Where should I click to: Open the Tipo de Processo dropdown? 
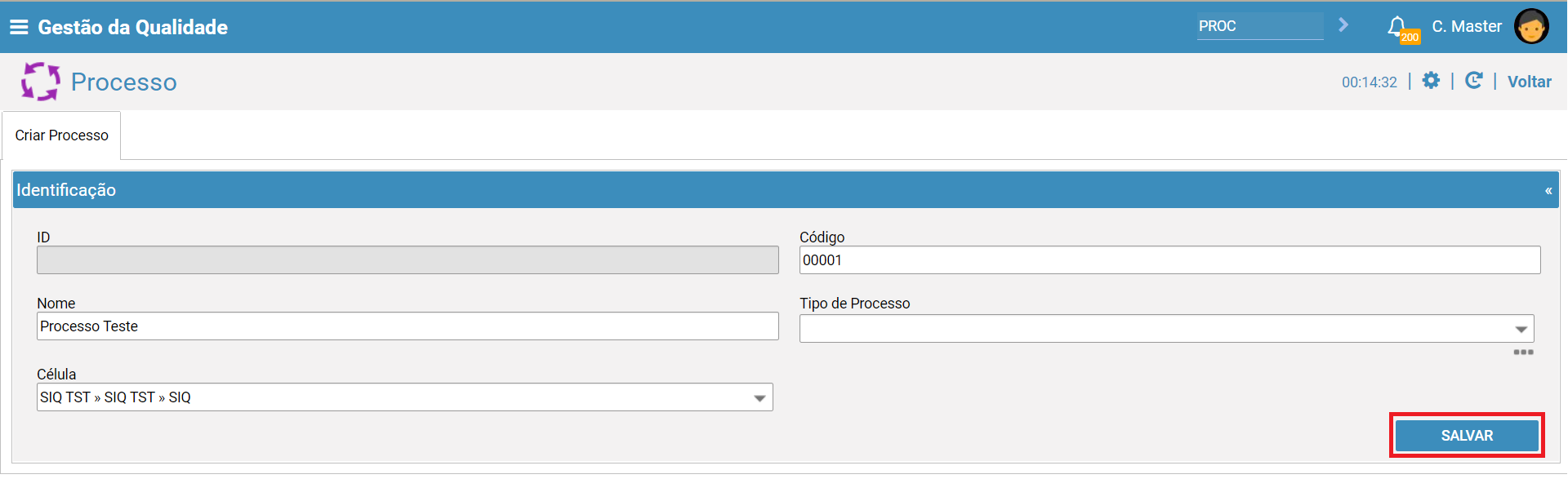pyautogui.click(x=1166, y=329)
